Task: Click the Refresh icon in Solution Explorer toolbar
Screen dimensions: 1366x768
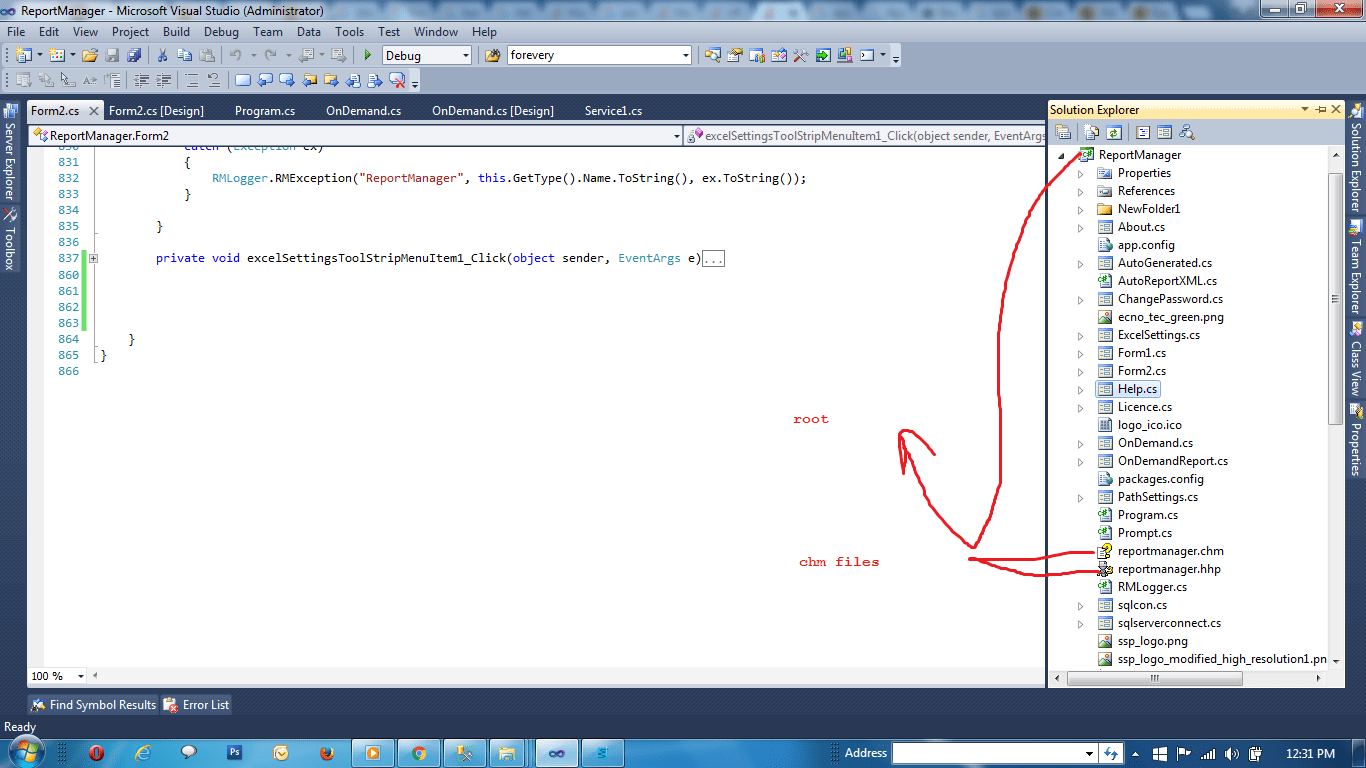Action: point(1114,132)
